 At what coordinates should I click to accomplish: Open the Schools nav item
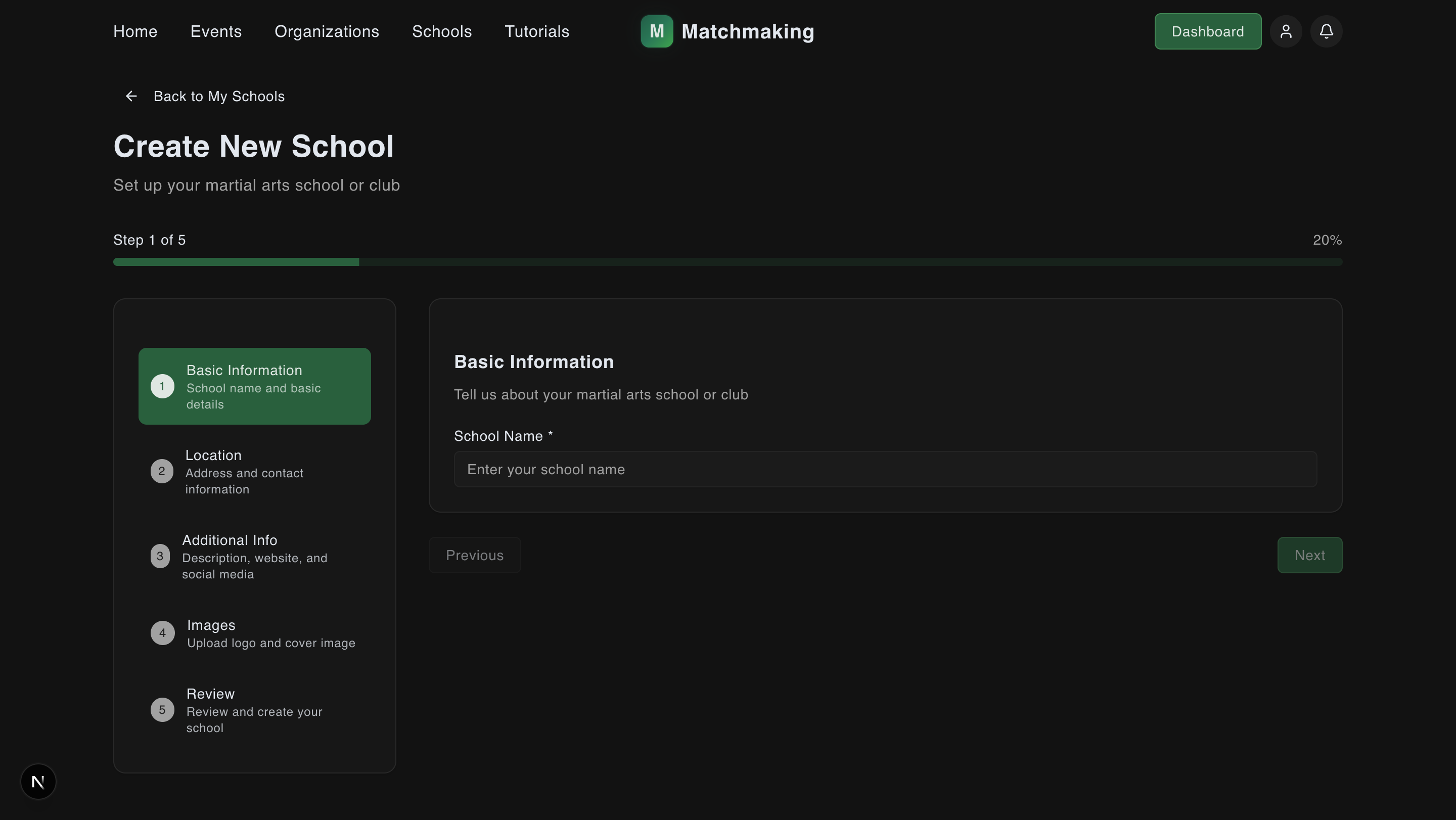coord(442,31)
